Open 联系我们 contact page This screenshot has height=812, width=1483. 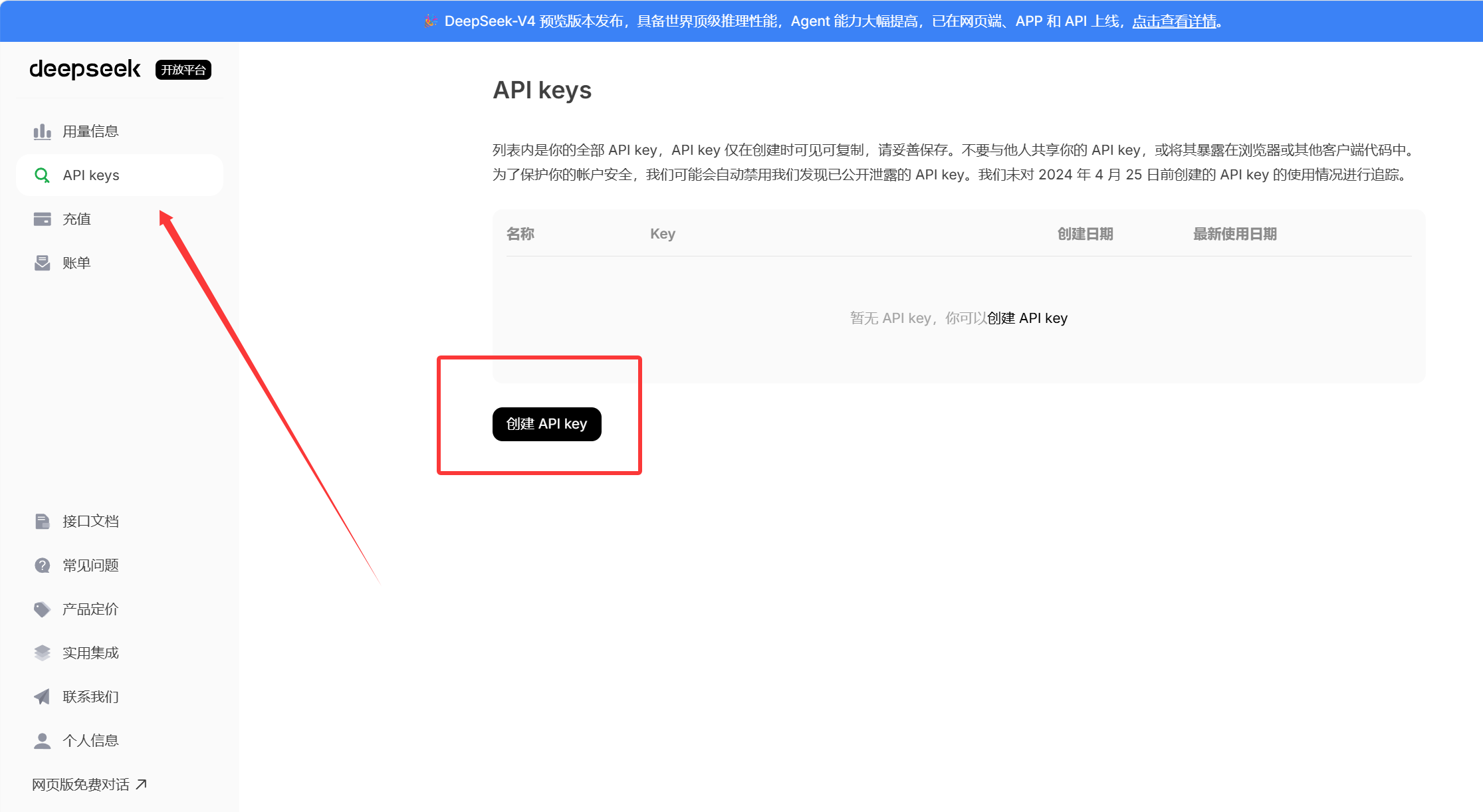[120, 697]
